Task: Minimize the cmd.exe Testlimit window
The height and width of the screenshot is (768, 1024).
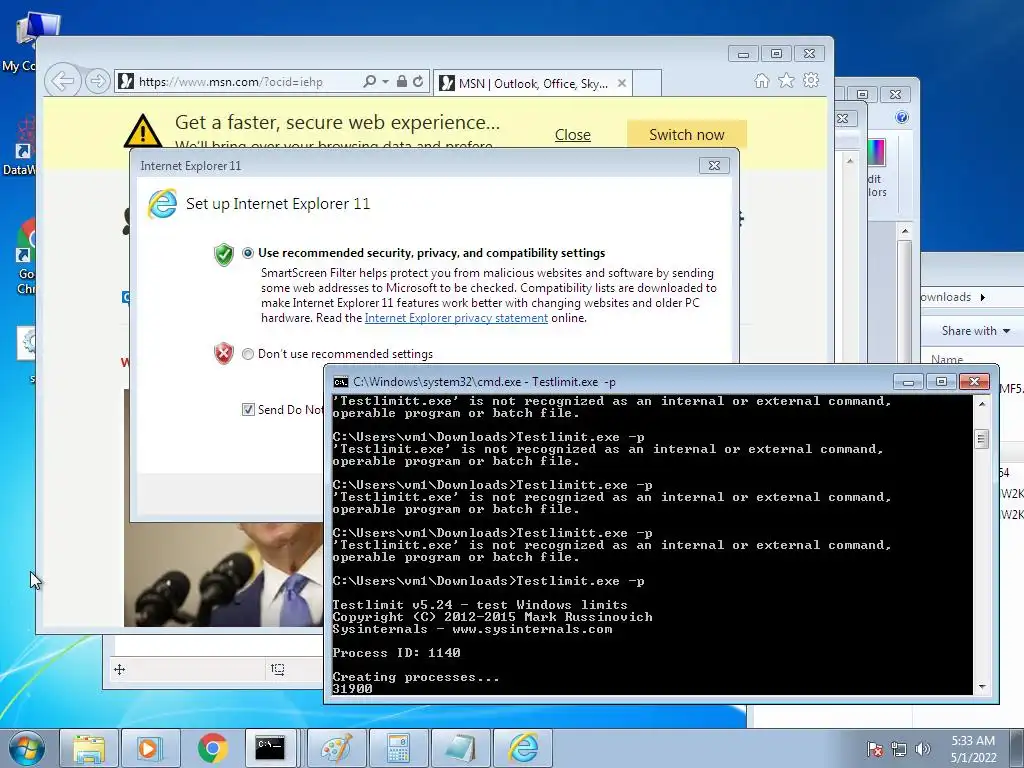Action: (908, 381)
